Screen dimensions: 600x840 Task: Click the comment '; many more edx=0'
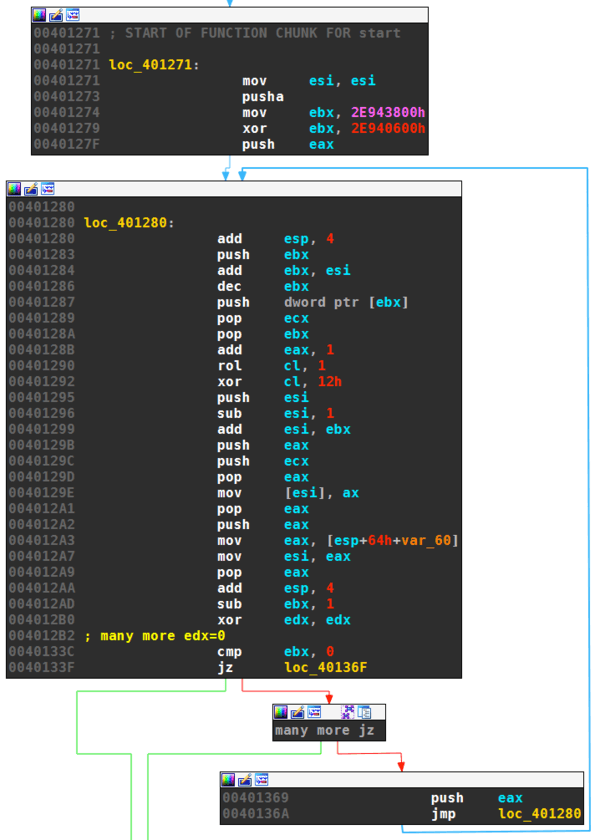[x=154, y=636]
